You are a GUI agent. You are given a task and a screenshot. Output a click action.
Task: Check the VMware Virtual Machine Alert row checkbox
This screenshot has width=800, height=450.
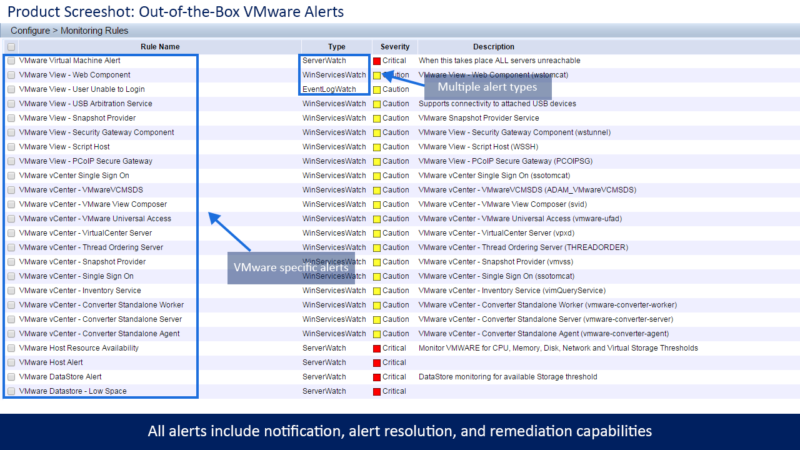click(11, 61)
